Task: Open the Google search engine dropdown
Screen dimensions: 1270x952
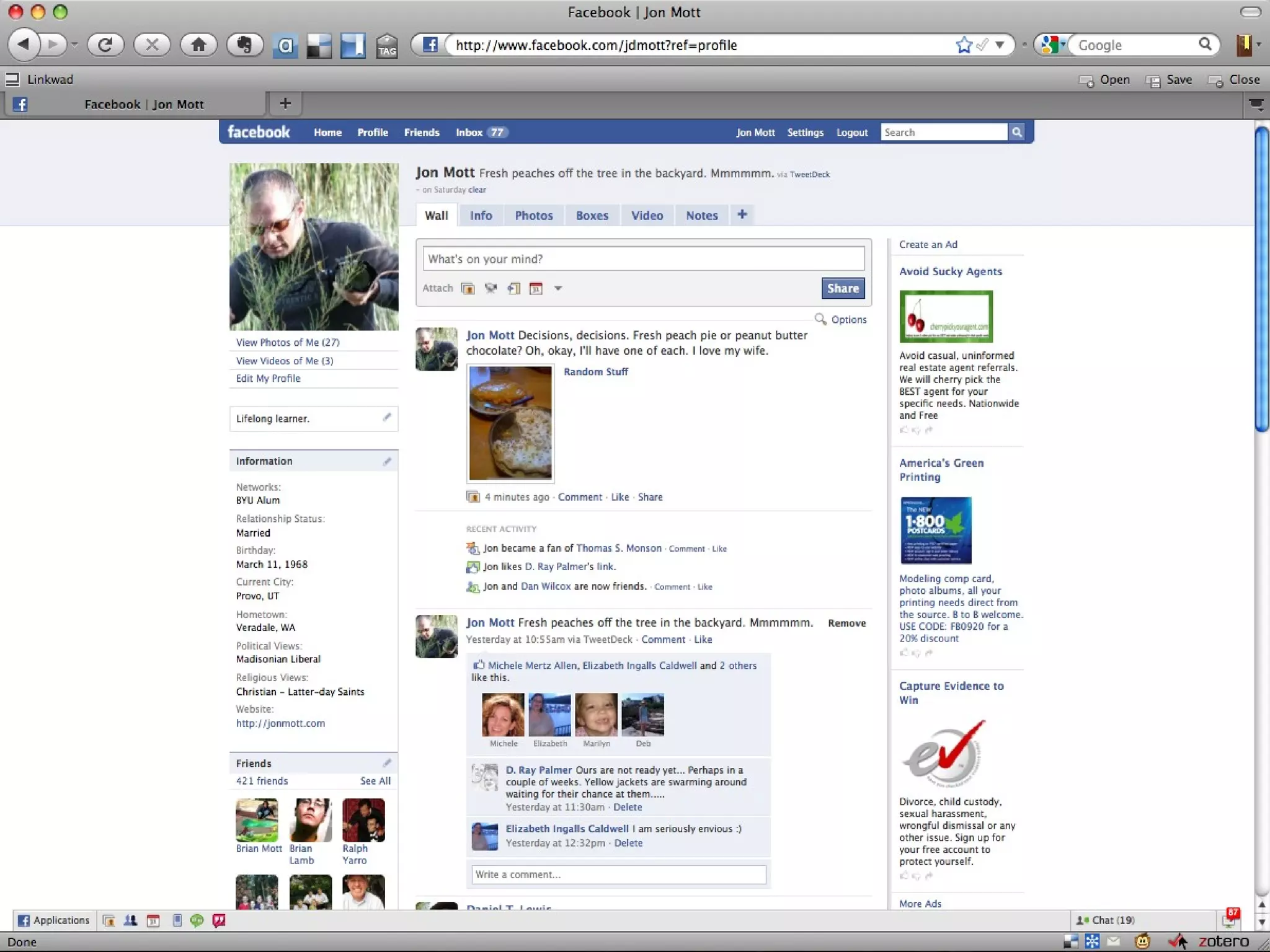Action: [1052, 45]
